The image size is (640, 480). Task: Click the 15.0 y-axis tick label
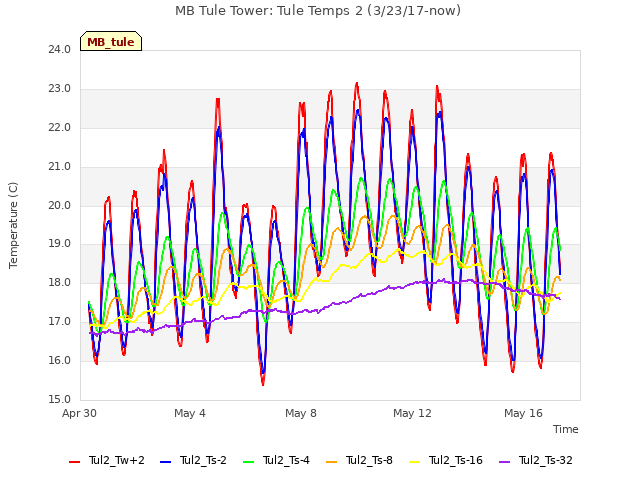click(x=60, y=399)
